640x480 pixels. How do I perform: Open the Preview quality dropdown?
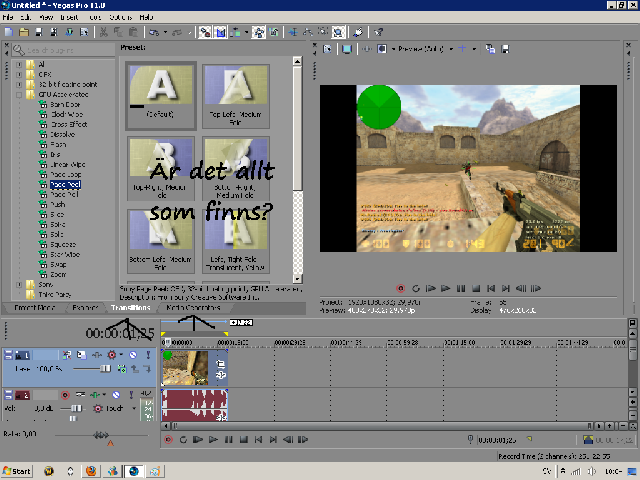[451, 49]
